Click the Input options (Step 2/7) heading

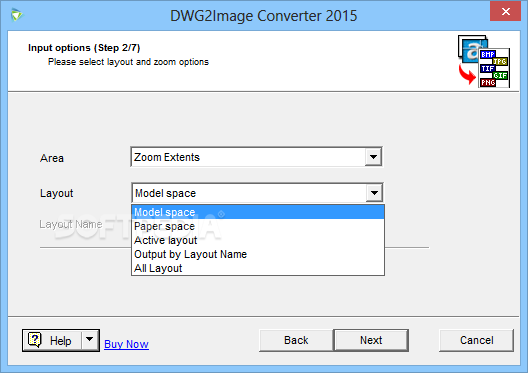(x=84, y=48)
